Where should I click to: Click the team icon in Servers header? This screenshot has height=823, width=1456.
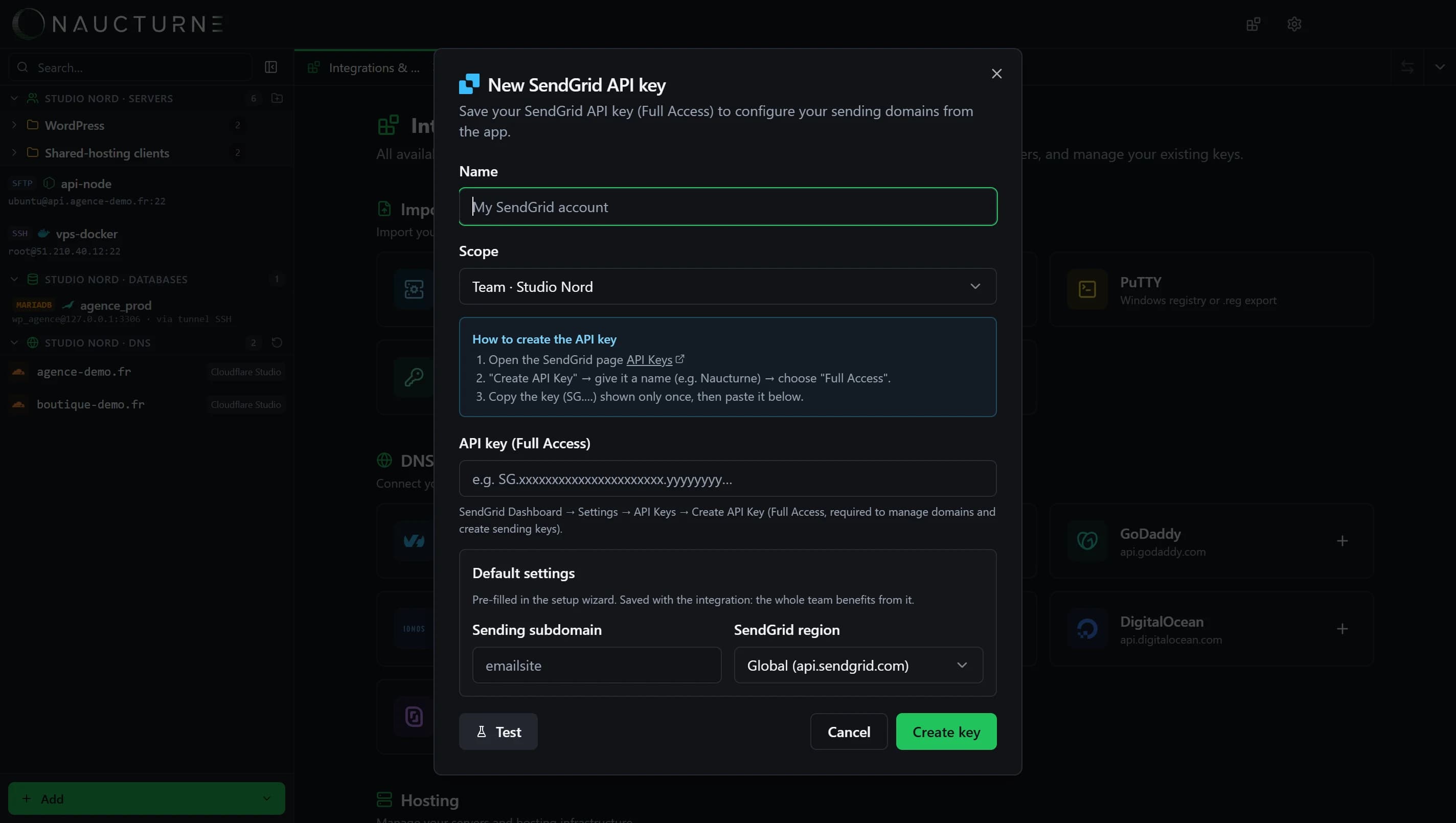[33, 98]
